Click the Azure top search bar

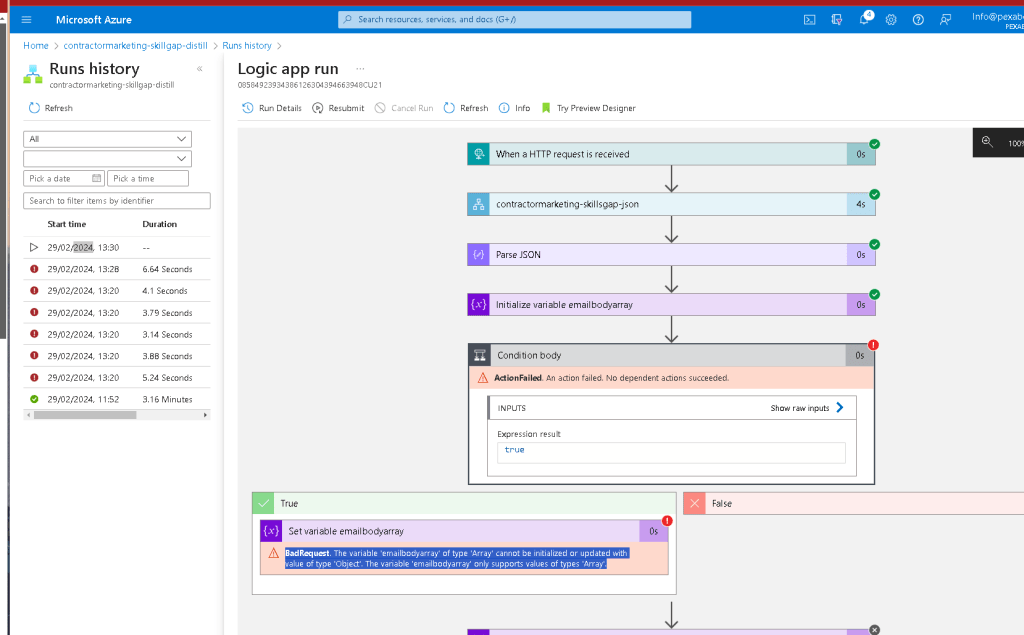[515, 20]
